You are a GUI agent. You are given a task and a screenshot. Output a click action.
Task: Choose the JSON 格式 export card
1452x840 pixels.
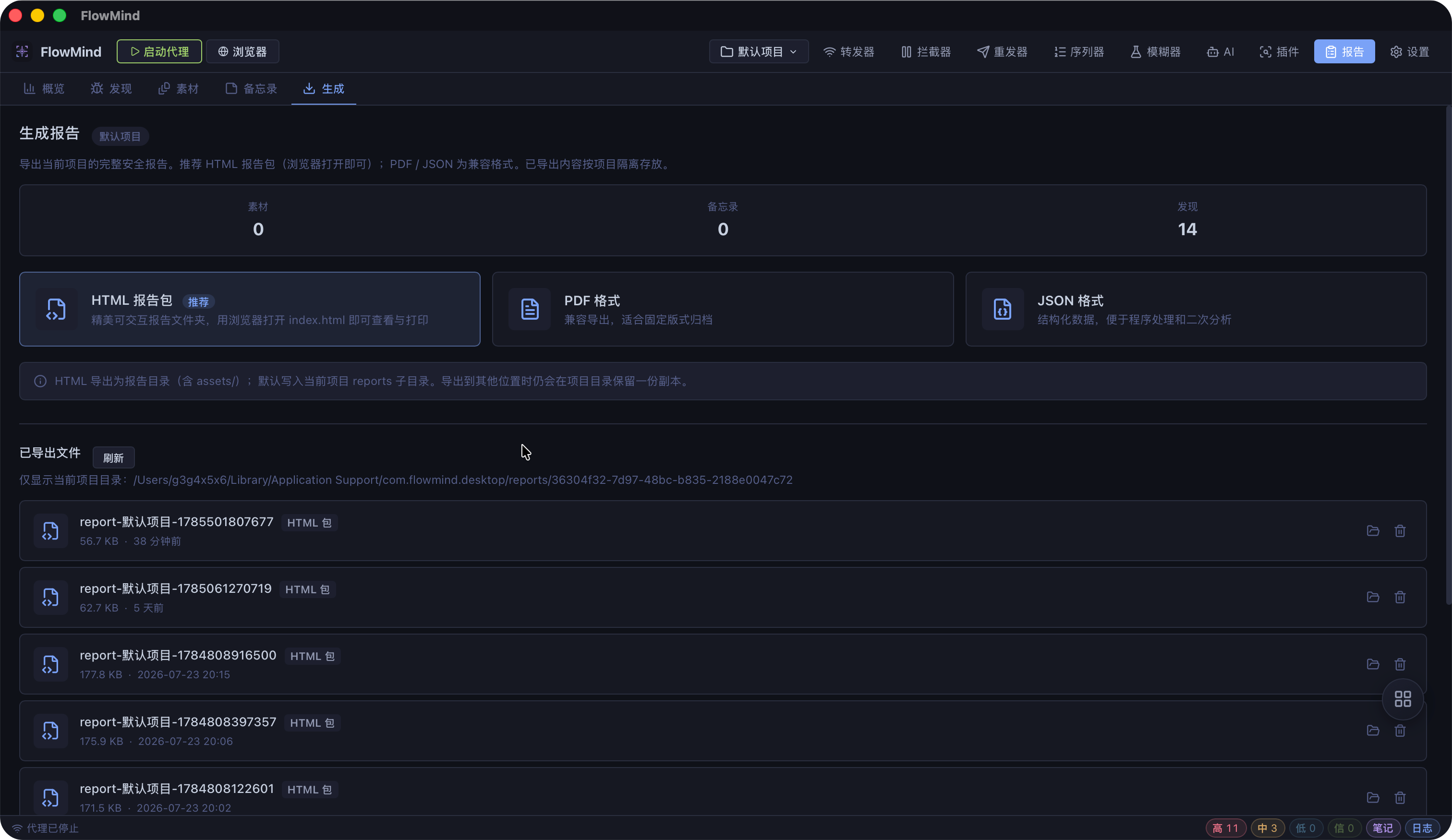1196,310
